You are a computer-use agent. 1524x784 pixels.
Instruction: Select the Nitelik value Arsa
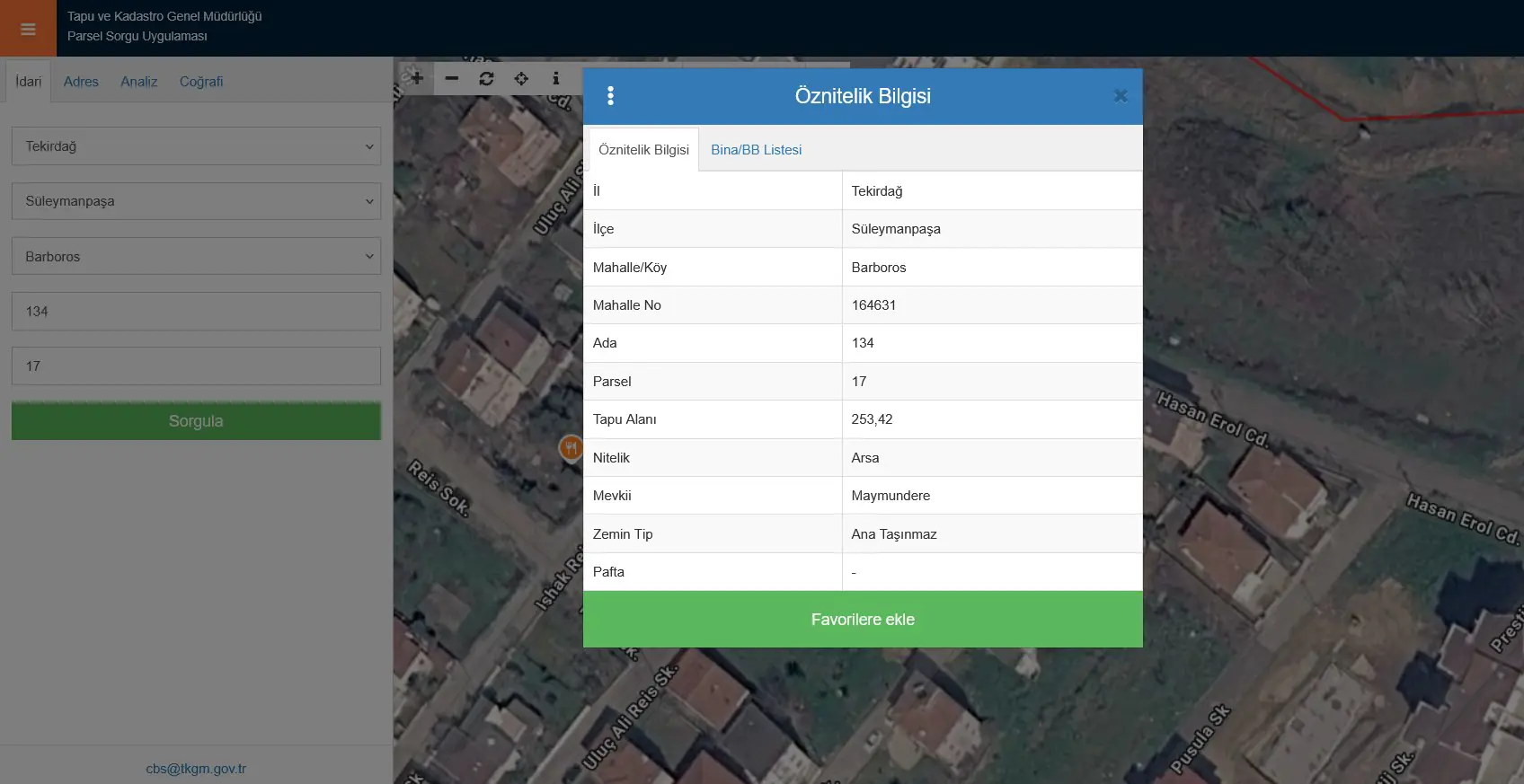pos(865,458)
